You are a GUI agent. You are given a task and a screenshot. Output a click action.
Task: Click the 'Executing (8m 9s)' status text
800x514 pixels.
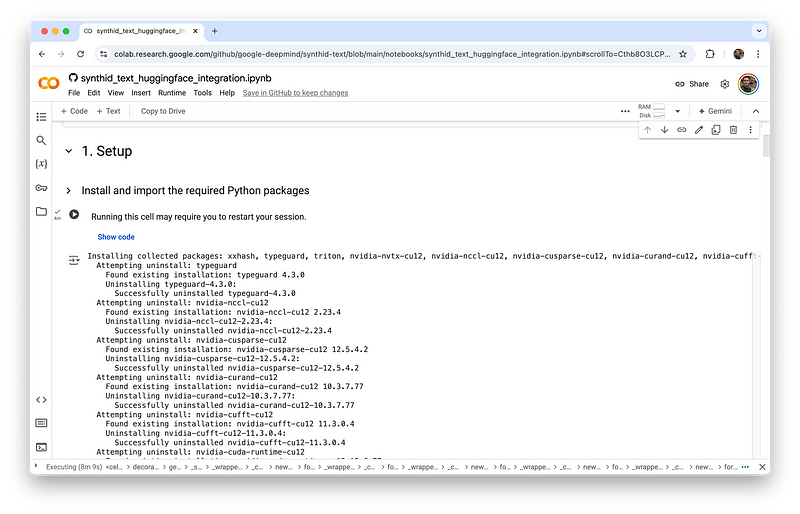74,467
